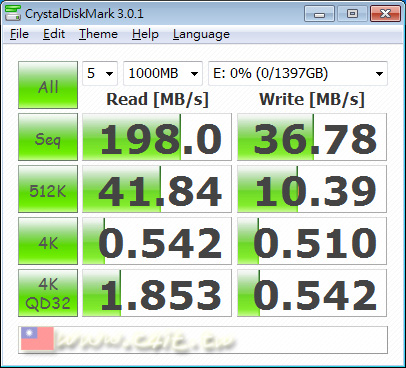Click the Seq read result 198.0
406x368 pixels.
click(x=157, y=137)
